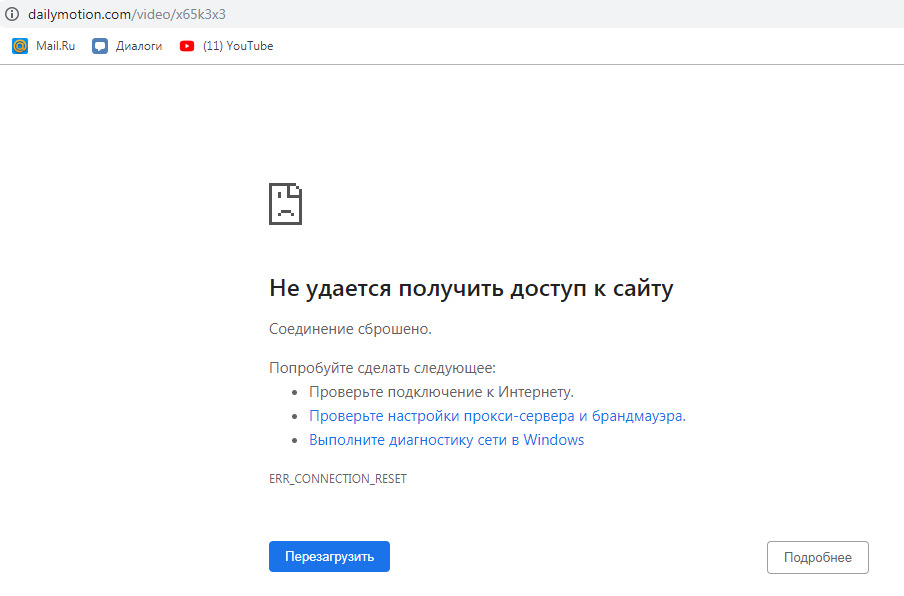904x596 pixels.
Task: Click the heading 'Не удается получить доступ к сайту'
Action: 471,288
